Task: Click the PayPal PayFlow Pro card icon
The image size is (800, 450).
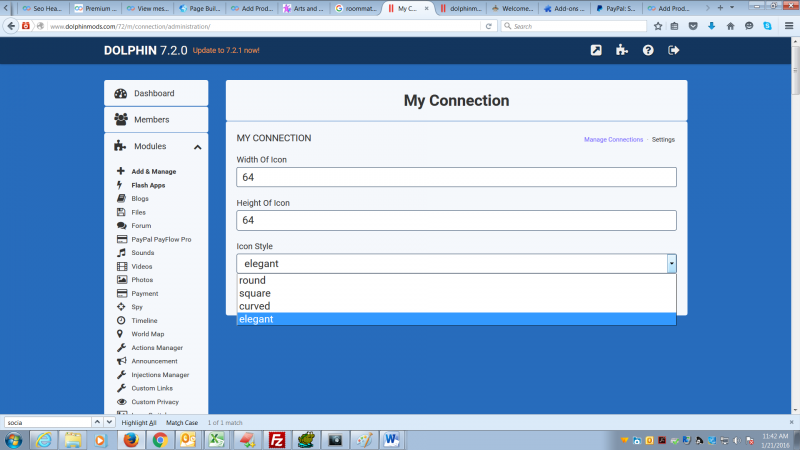Action: (121, 239)
